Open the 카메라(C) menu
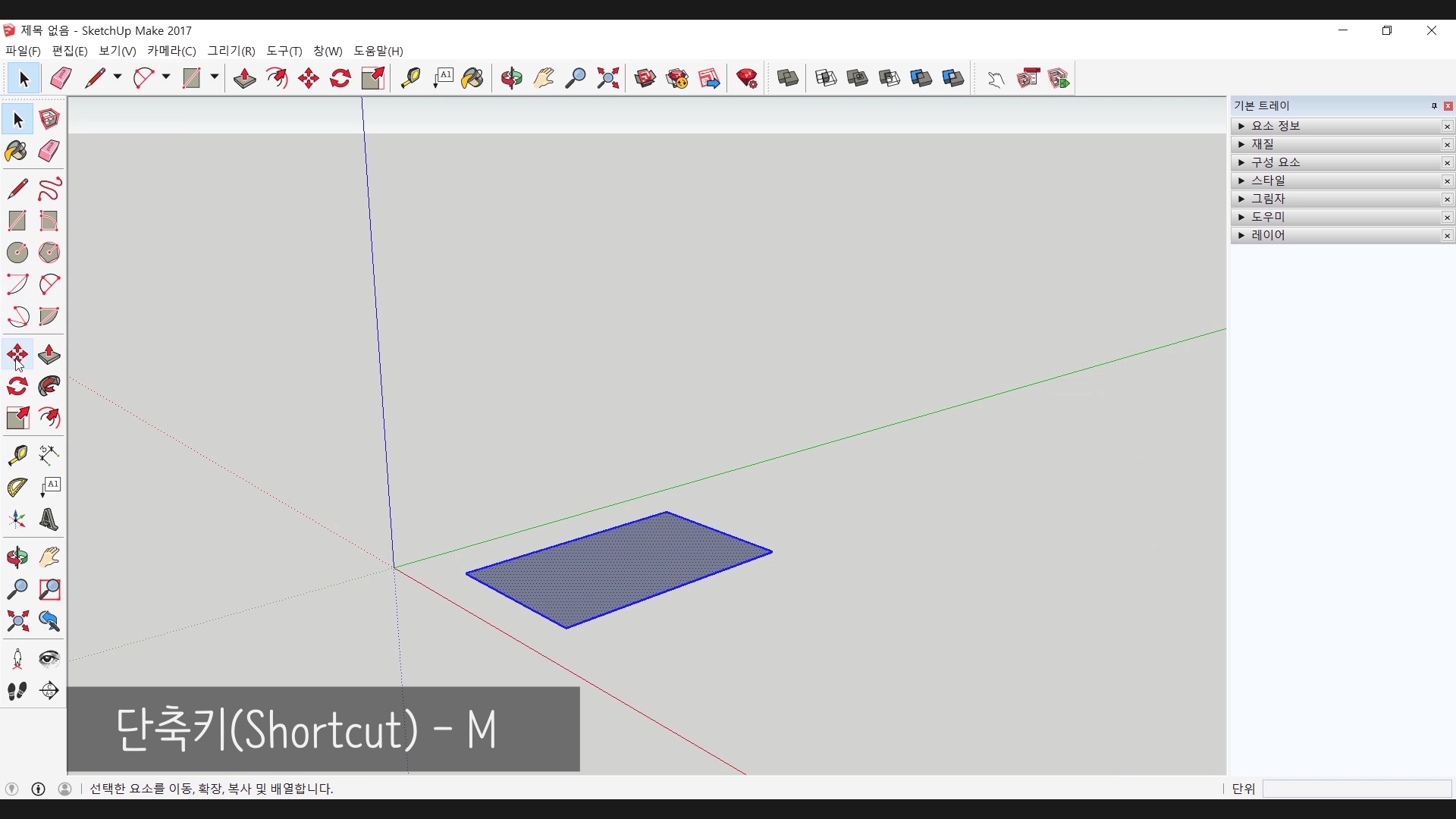 click(171, 51)
